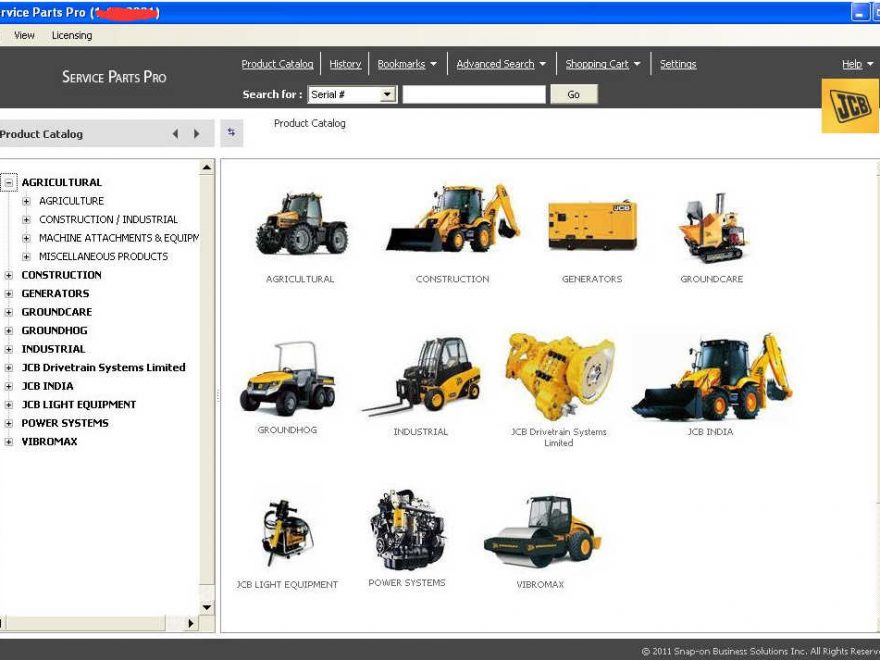
Task: Expand the GROUNDHOG tree node
Action: pyautogui.click(x=8, y=331)
